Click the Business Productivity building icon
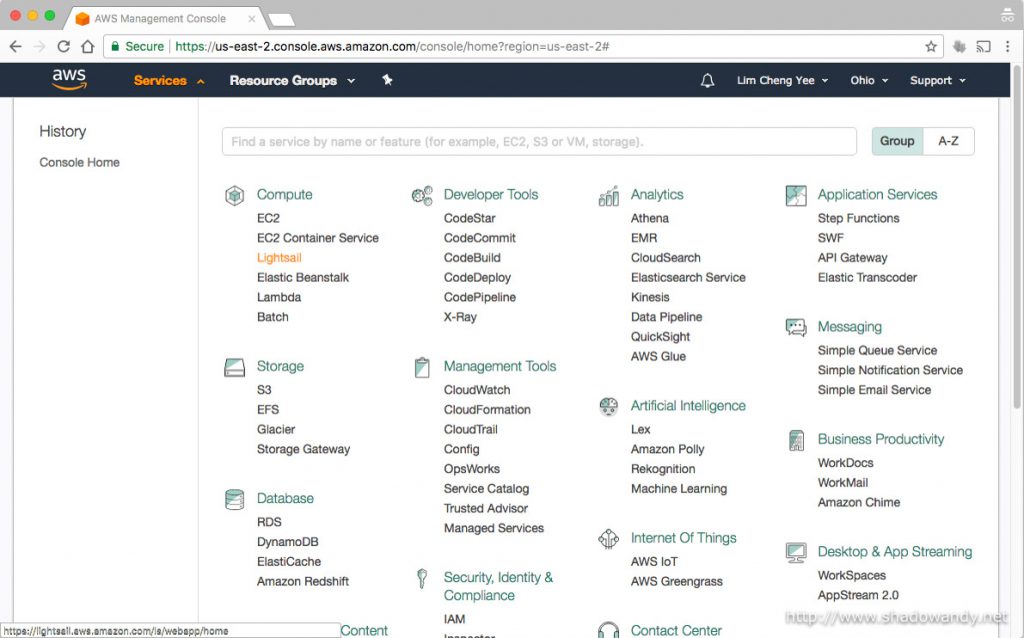 click(x=796, y=440)
